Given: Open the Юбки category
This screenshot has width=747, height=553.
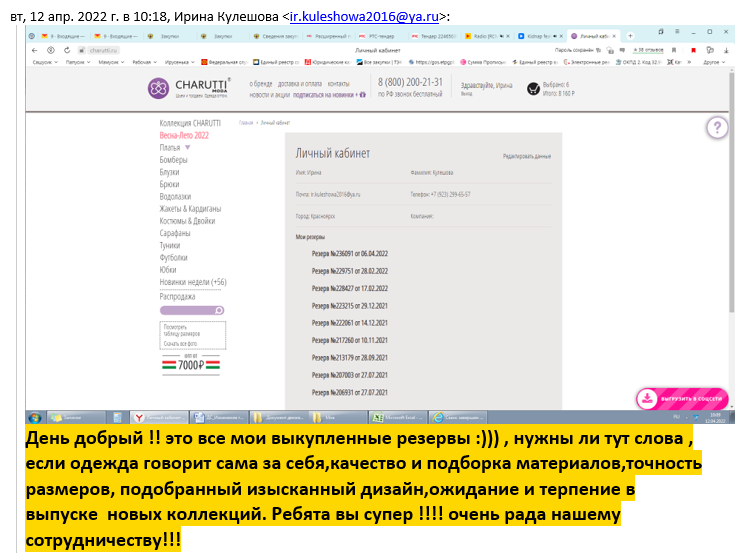Looking at the screenshot, I should pos(168,270).
